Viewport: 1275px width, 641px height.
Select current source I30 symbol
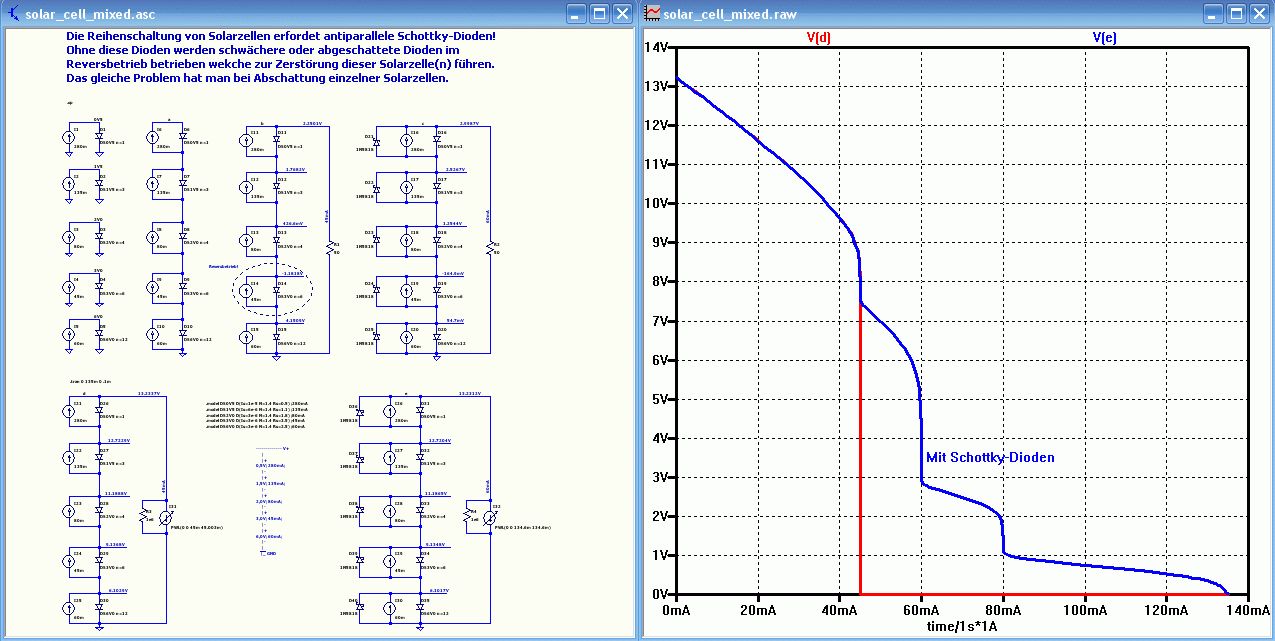click(x=390, y=610)
